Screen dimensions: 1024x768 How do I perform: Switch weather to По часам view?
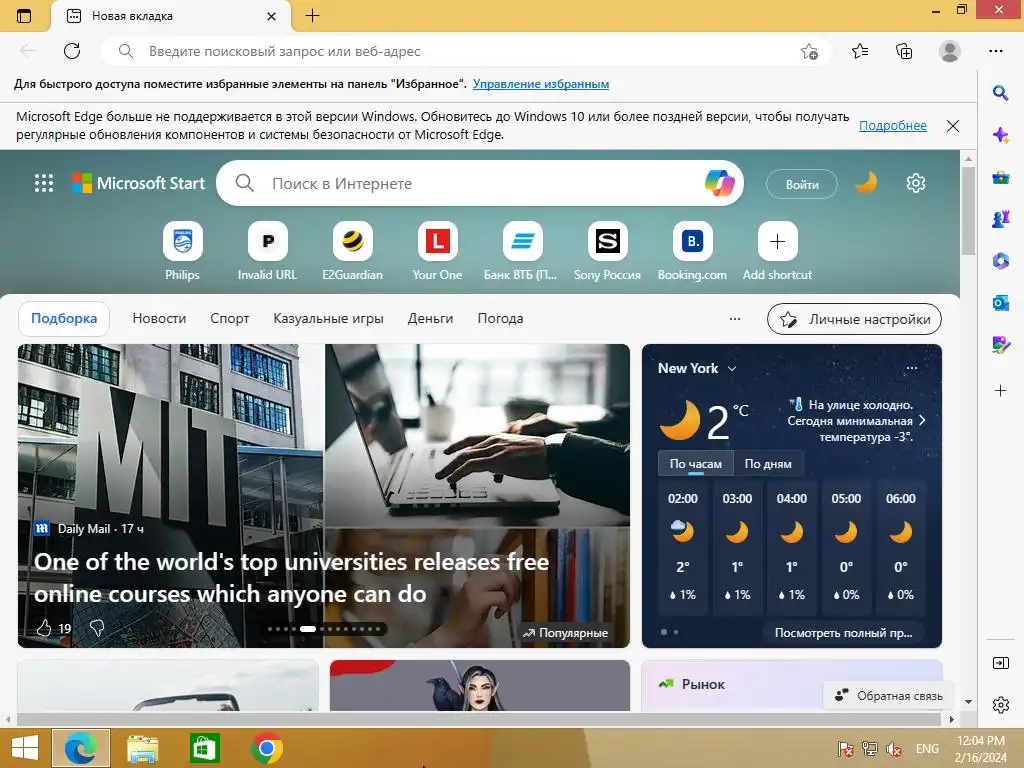pos(696,464)
